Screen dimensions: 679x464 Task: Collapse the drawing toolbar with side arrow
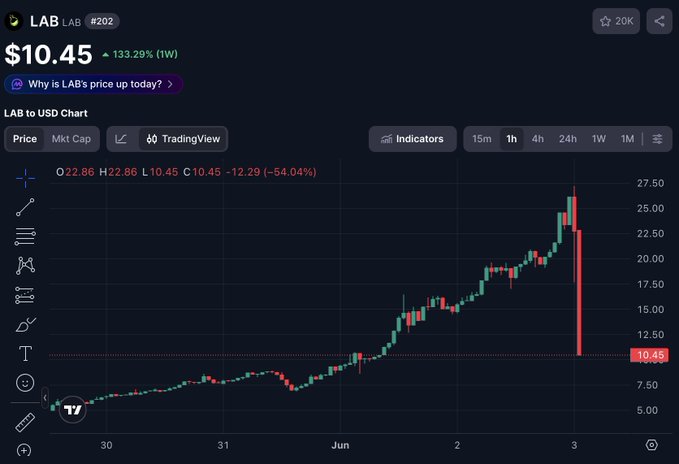coord(45,398)
